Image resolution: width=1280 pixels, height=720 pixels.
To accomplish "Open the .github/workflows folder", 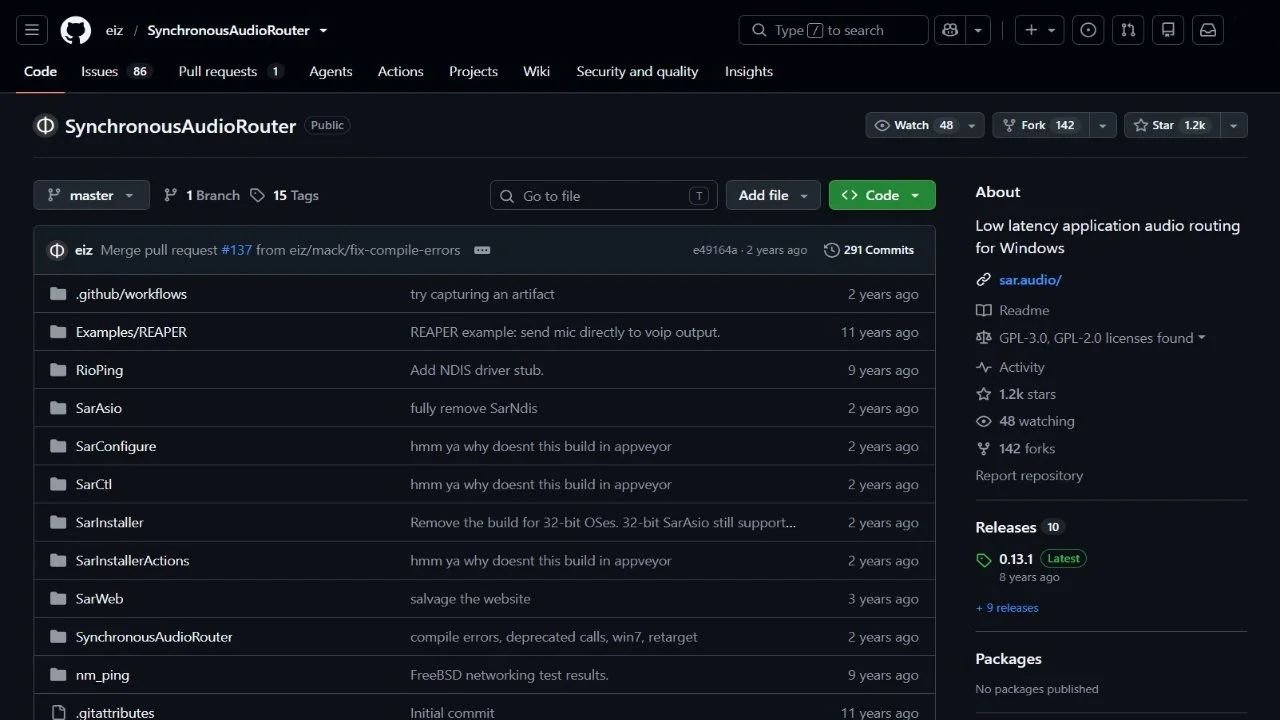I will [x=131, y=294].
